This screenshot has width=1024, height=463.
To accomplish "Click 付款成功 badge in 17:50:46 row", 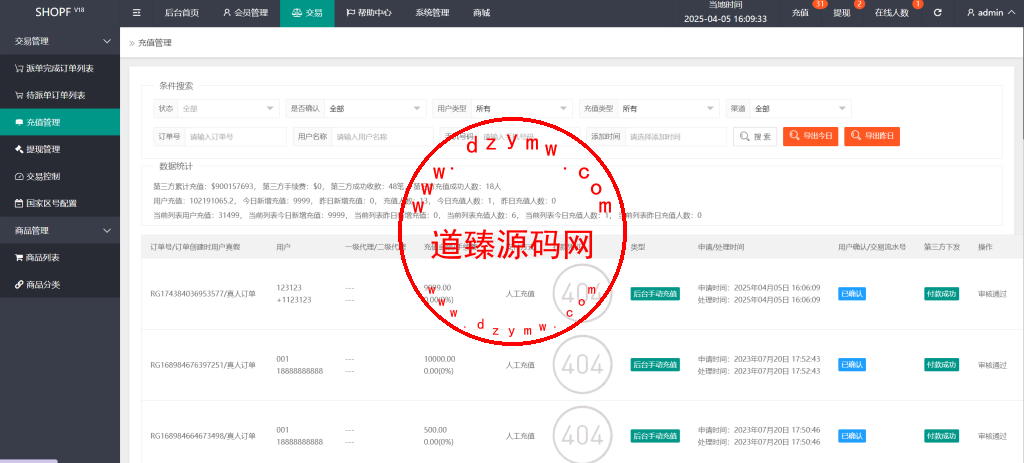I will pos(941,436).
